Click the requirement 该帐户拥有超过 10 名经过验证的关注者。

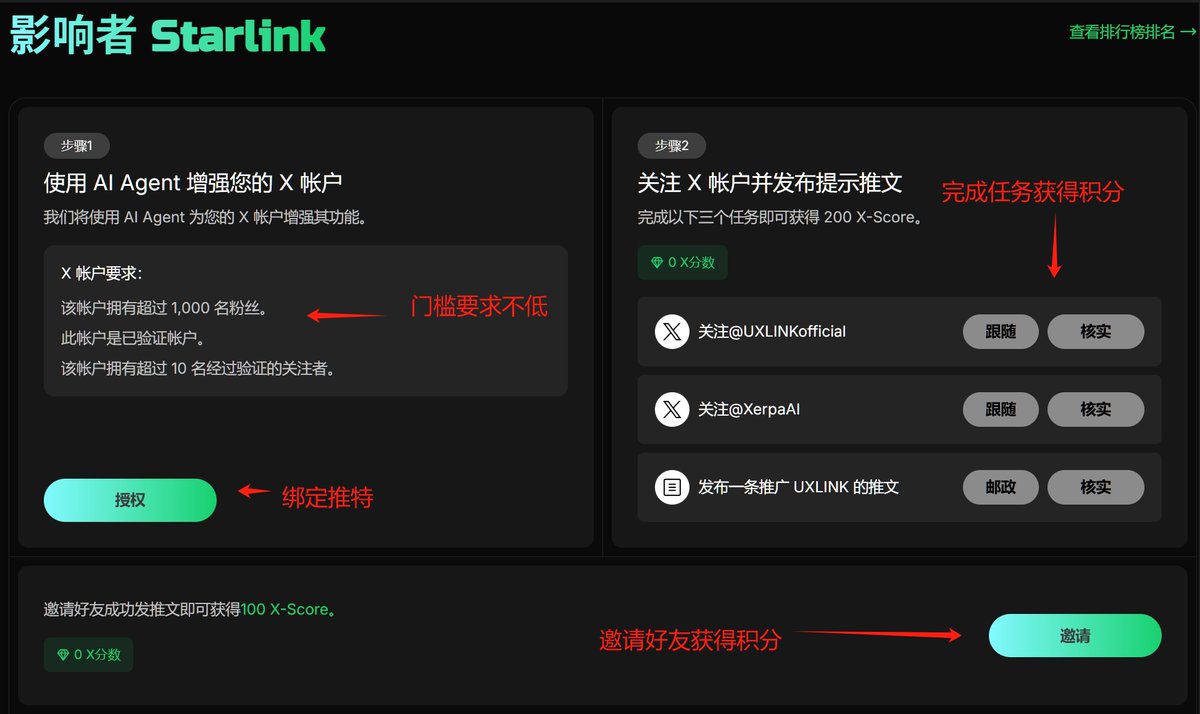click(x=198, y=368)
